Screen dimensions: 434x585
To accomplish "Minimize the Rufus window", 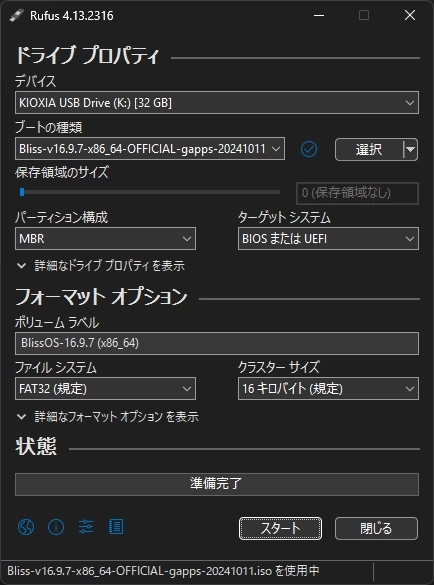I will point(319,15).
